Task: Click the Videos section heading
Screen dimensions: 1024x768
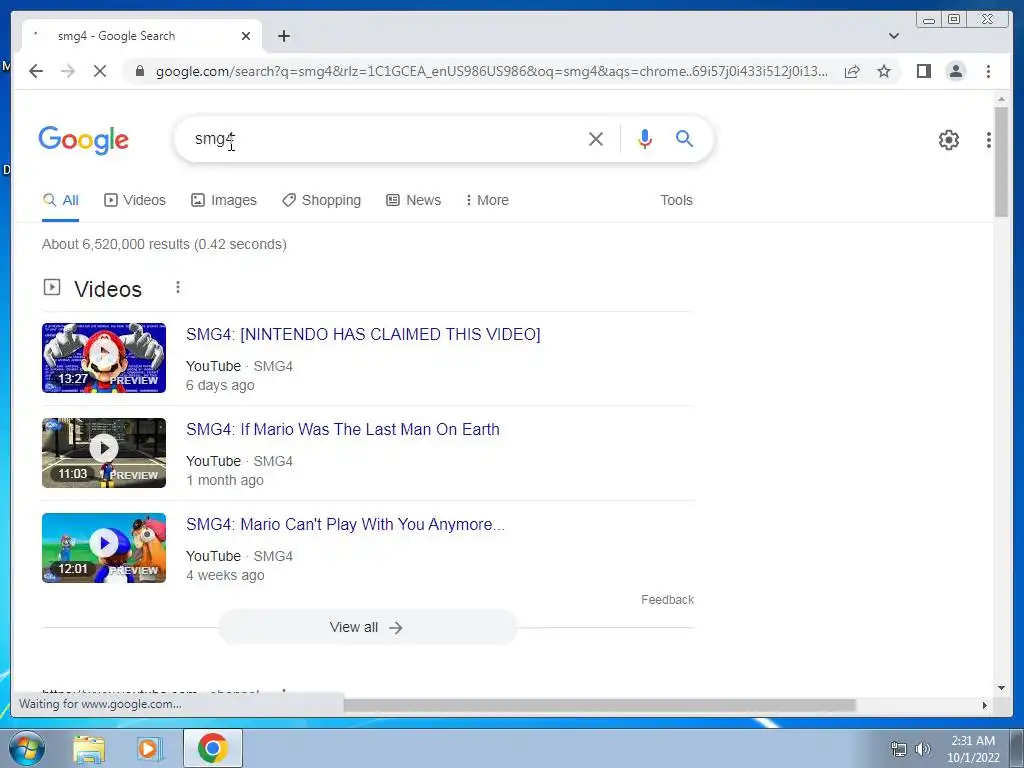Action: [x=108, y=289]
